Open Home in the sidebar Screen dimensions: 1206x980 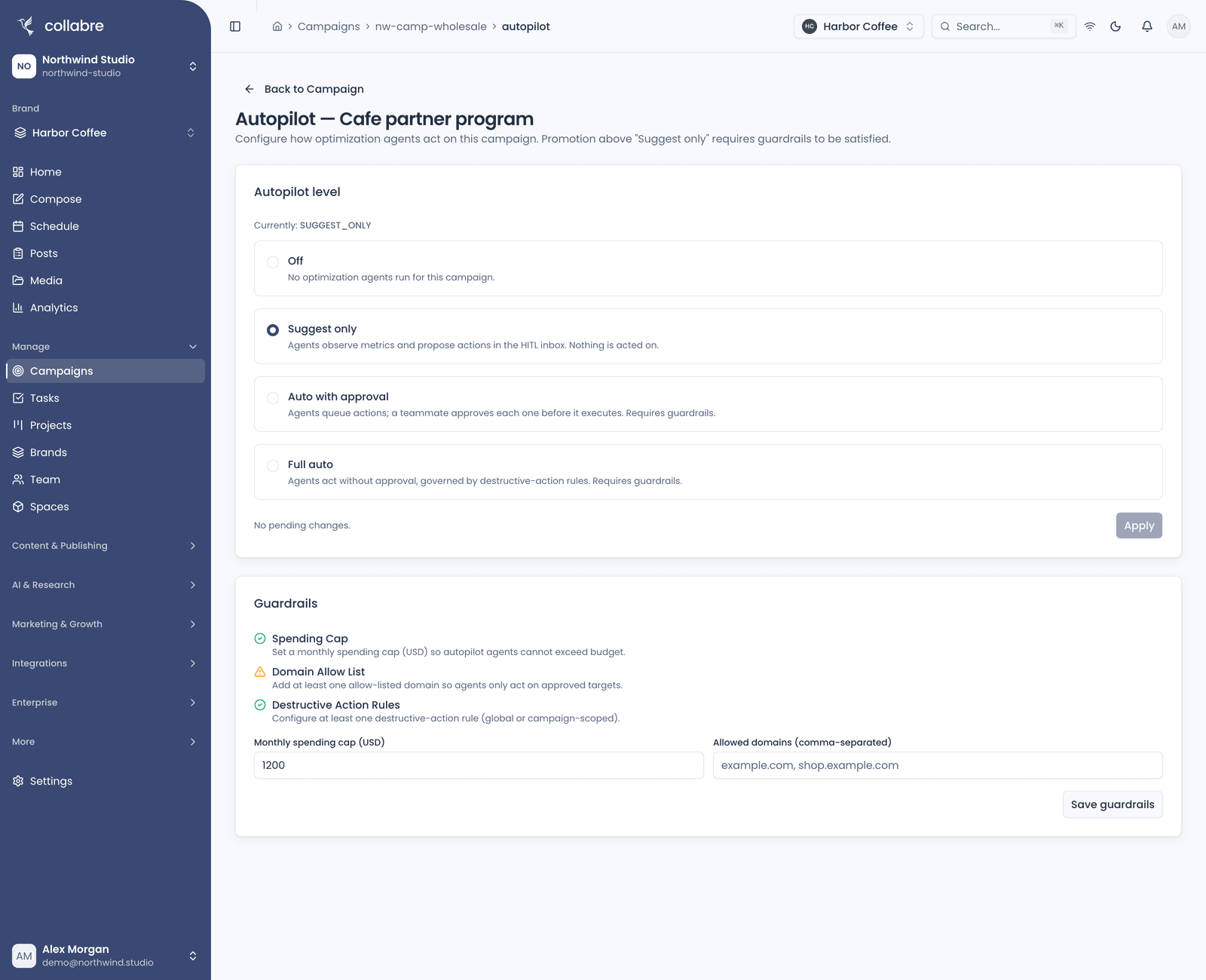pyautogui.click(x=106, y=172)
